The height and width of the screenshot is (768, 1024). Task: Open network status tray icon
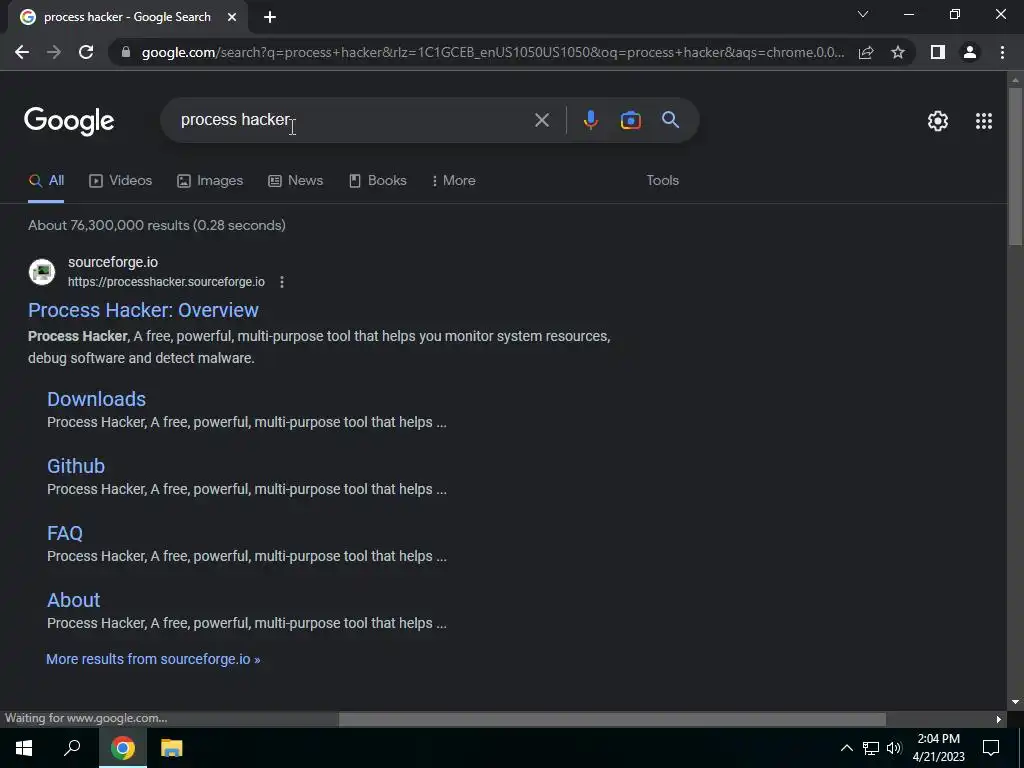coord(871,748)
